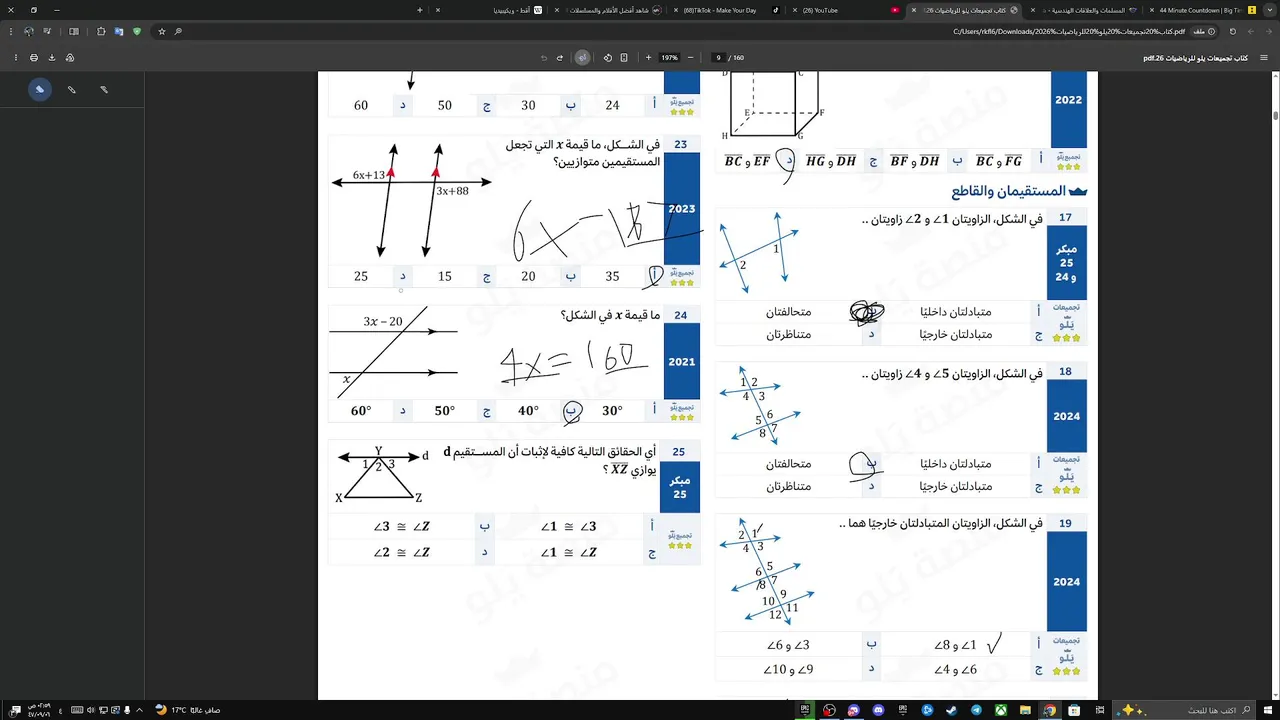Zoom in the PDF with plus button
1280x720 pixels.
click(648, 57)
